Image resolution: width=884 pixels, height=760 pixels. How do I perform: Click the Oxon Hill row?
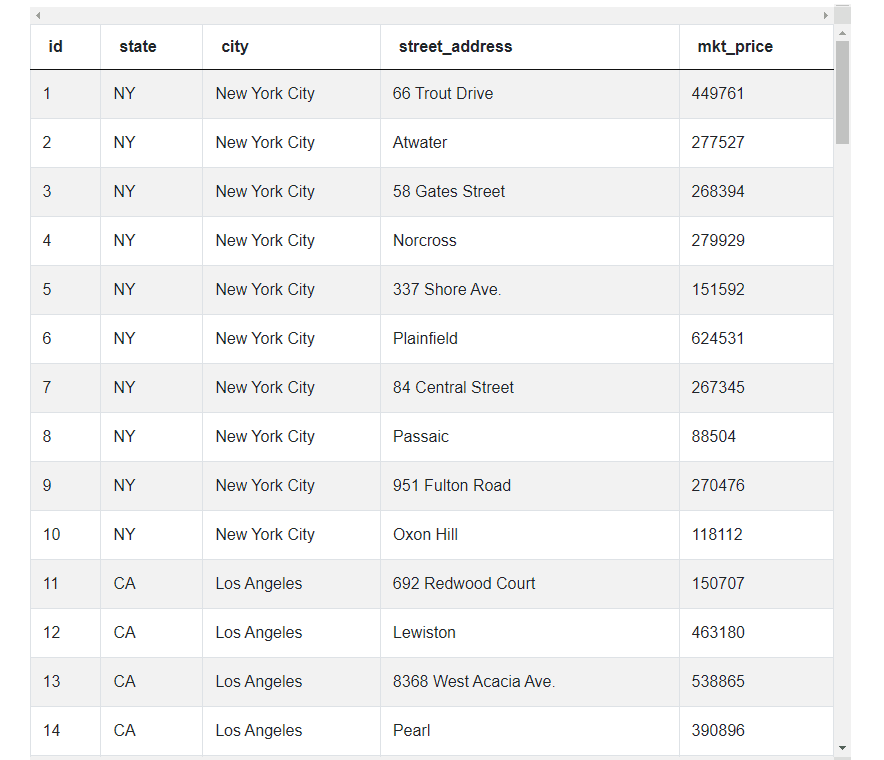[x=426, y=534]
